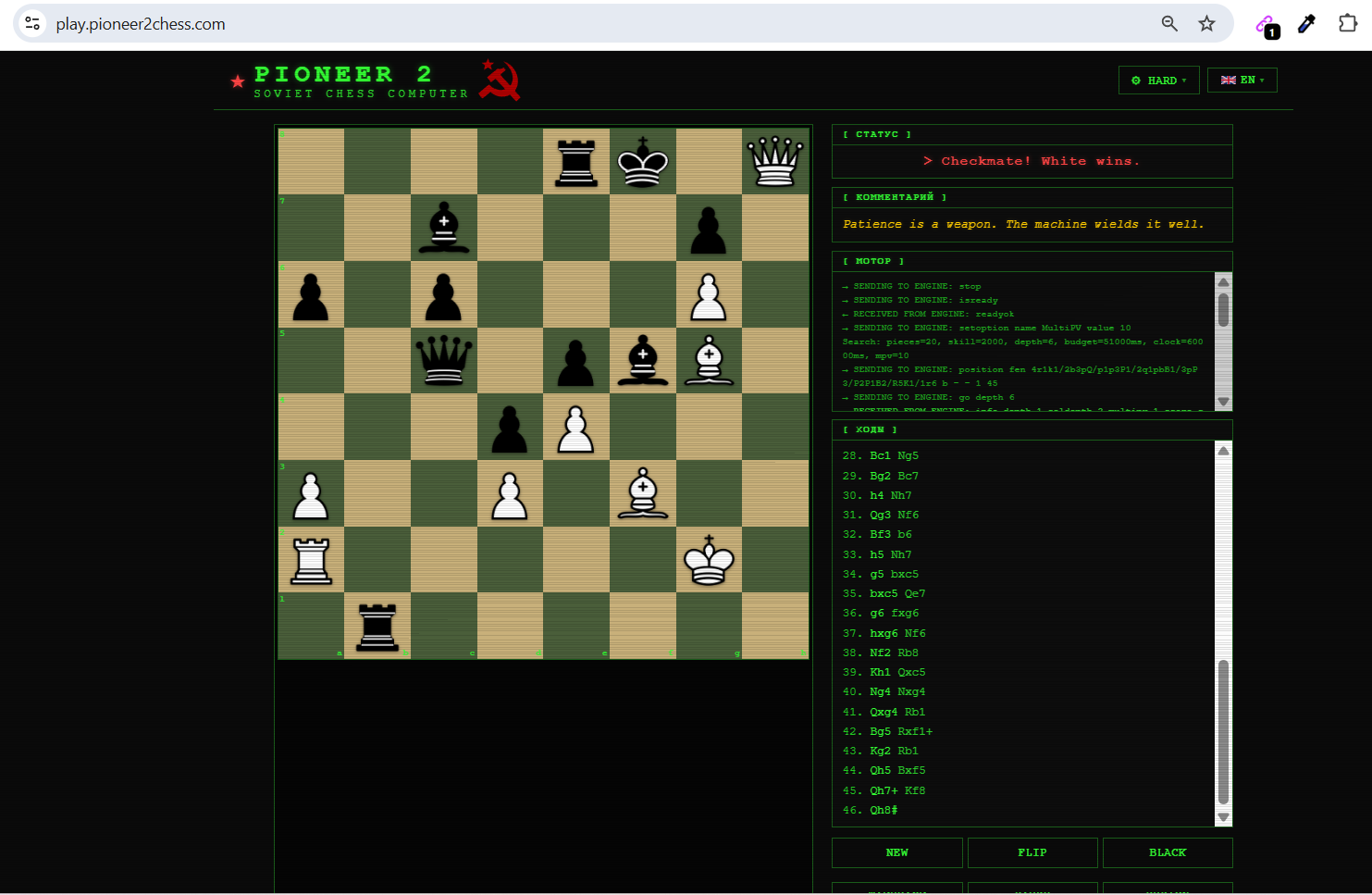1372x895 pixels.
Task: Open the EN language dropdown
Action: 1242,81
